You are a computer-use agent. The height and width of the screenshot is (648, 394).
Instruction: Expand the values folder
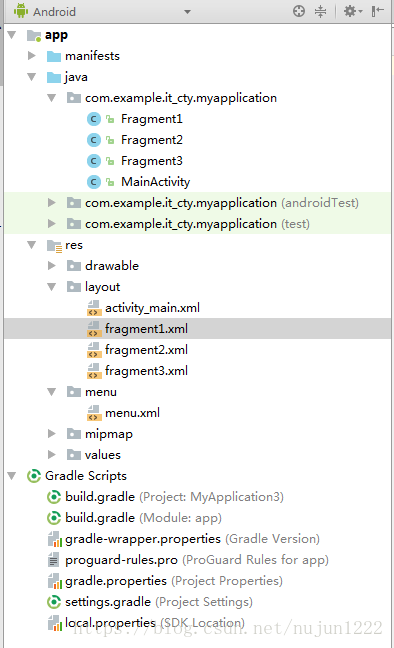click(x=51, y=455)
